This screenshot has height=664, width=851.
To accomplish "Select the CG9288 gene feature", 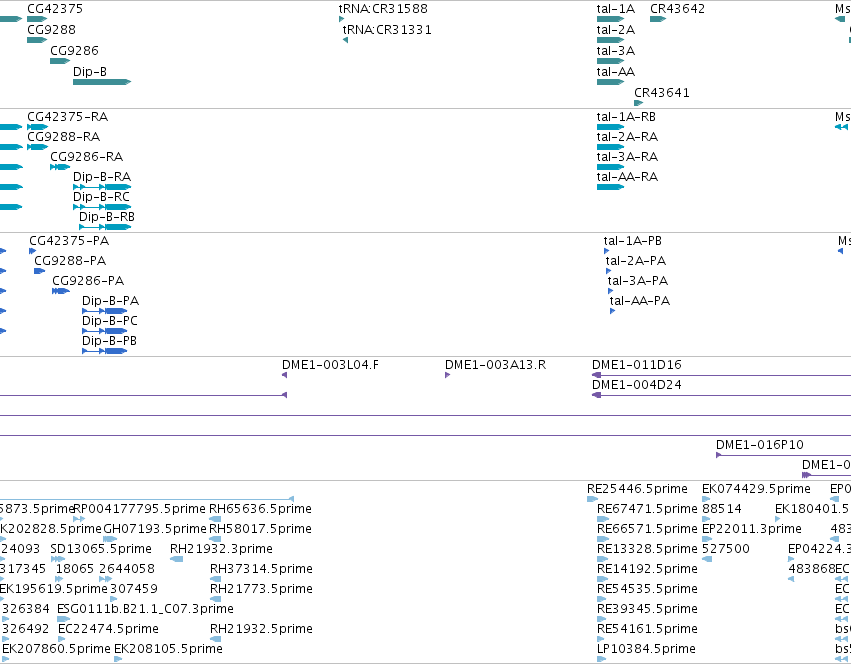I will coord(37,40).
